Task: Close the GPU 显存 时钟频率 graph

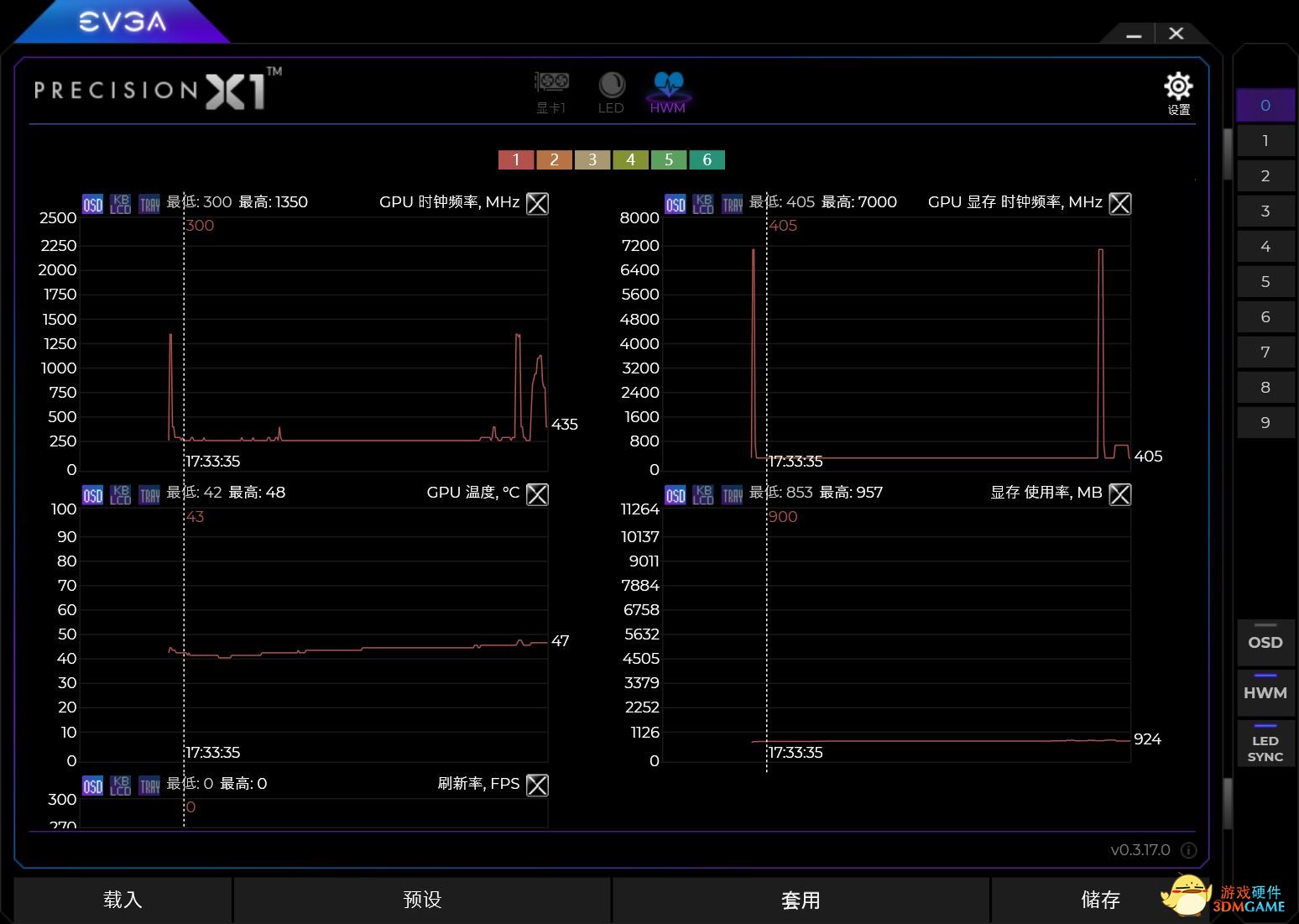Action: (1120, 203)
